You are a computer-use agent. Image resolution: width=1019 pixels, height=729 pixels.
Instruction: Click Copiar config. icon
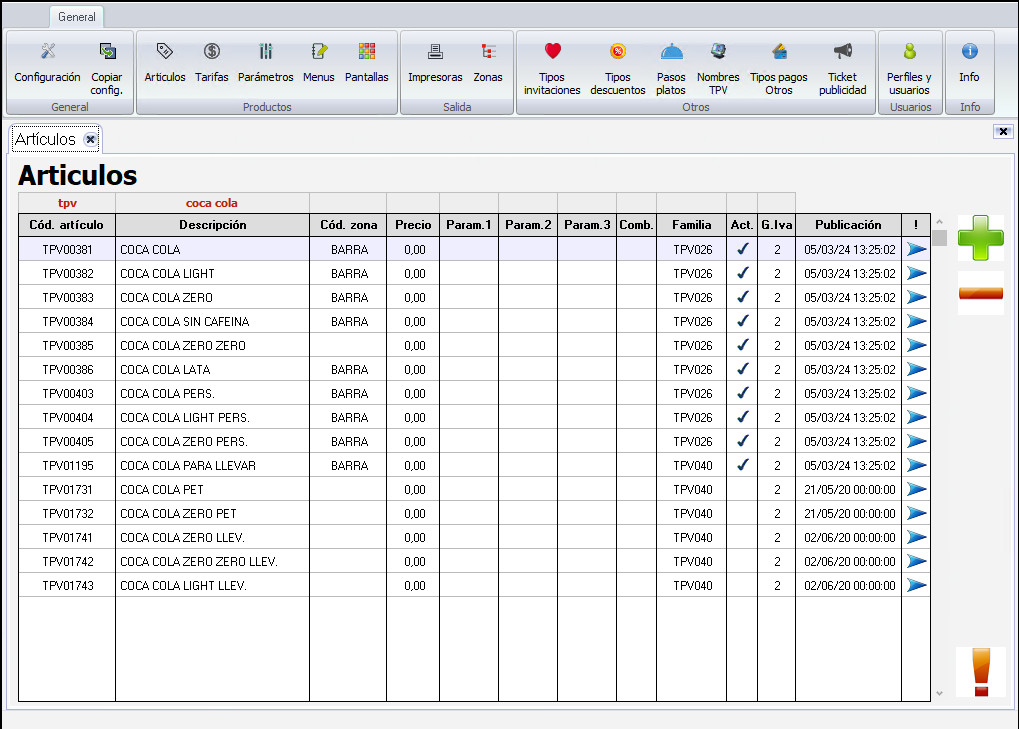107,68
